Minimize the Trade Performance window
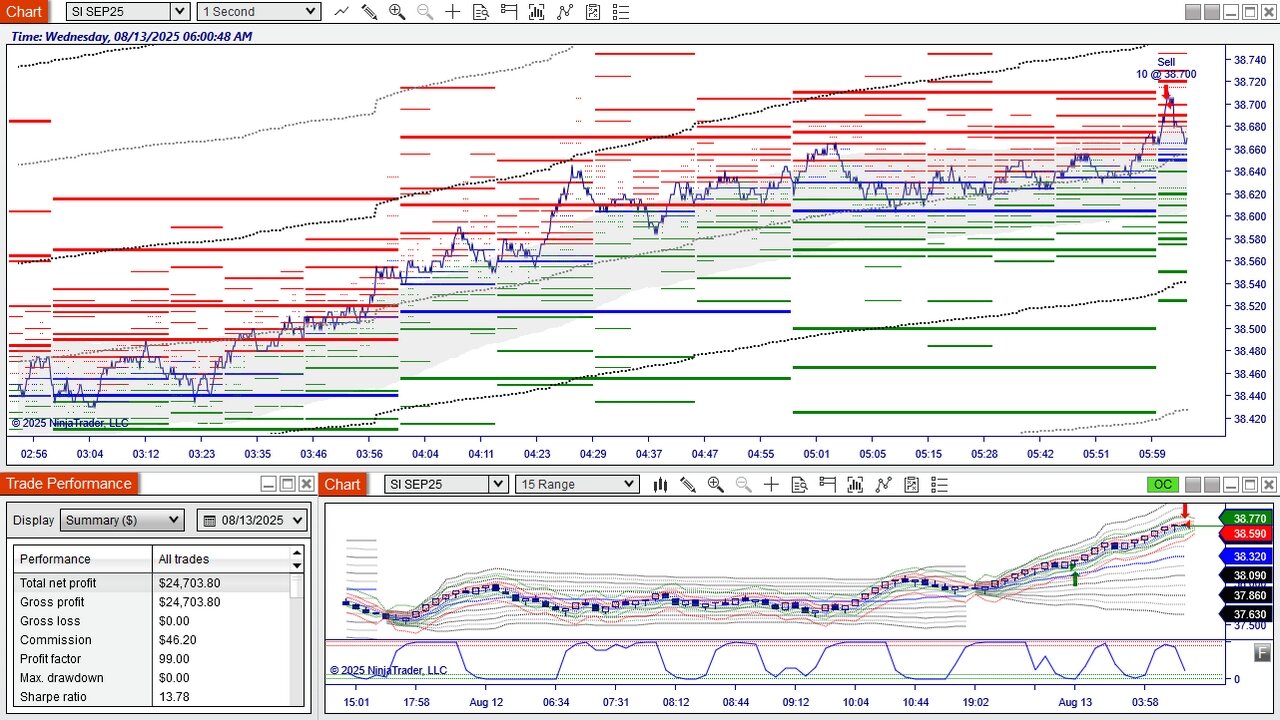This screenshot has width=1280, height=720. tap(268, 484)
